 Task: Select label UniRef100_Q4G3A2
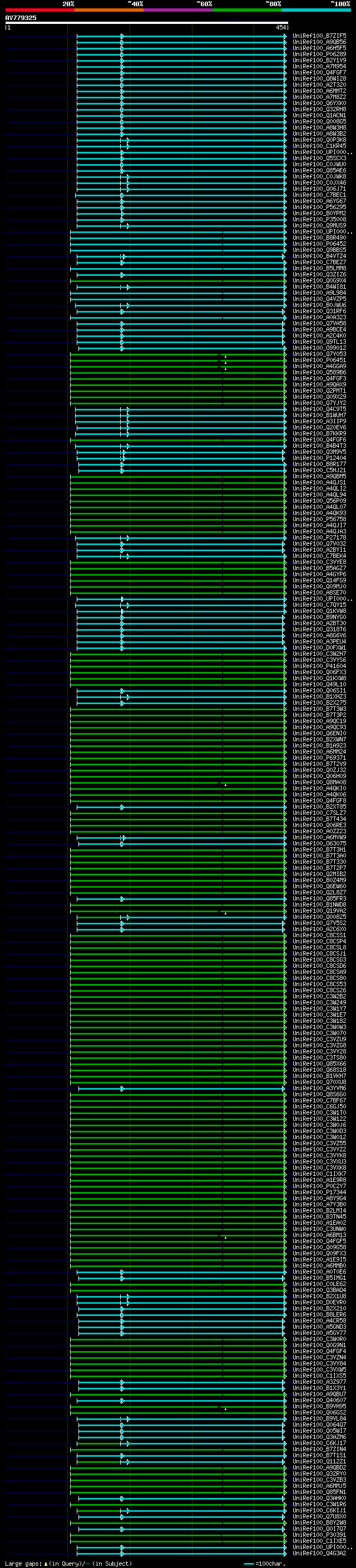coord(319,1553)
